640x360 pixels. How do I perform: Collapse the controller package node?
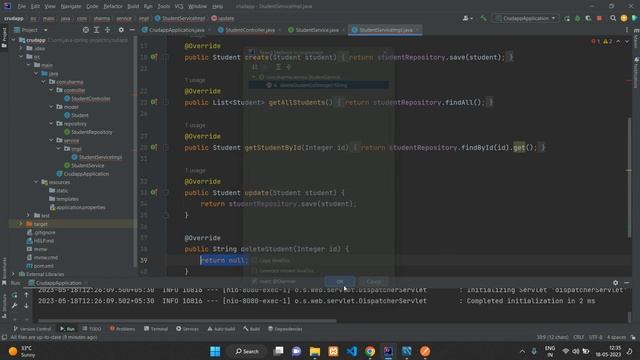pos(51,90)
